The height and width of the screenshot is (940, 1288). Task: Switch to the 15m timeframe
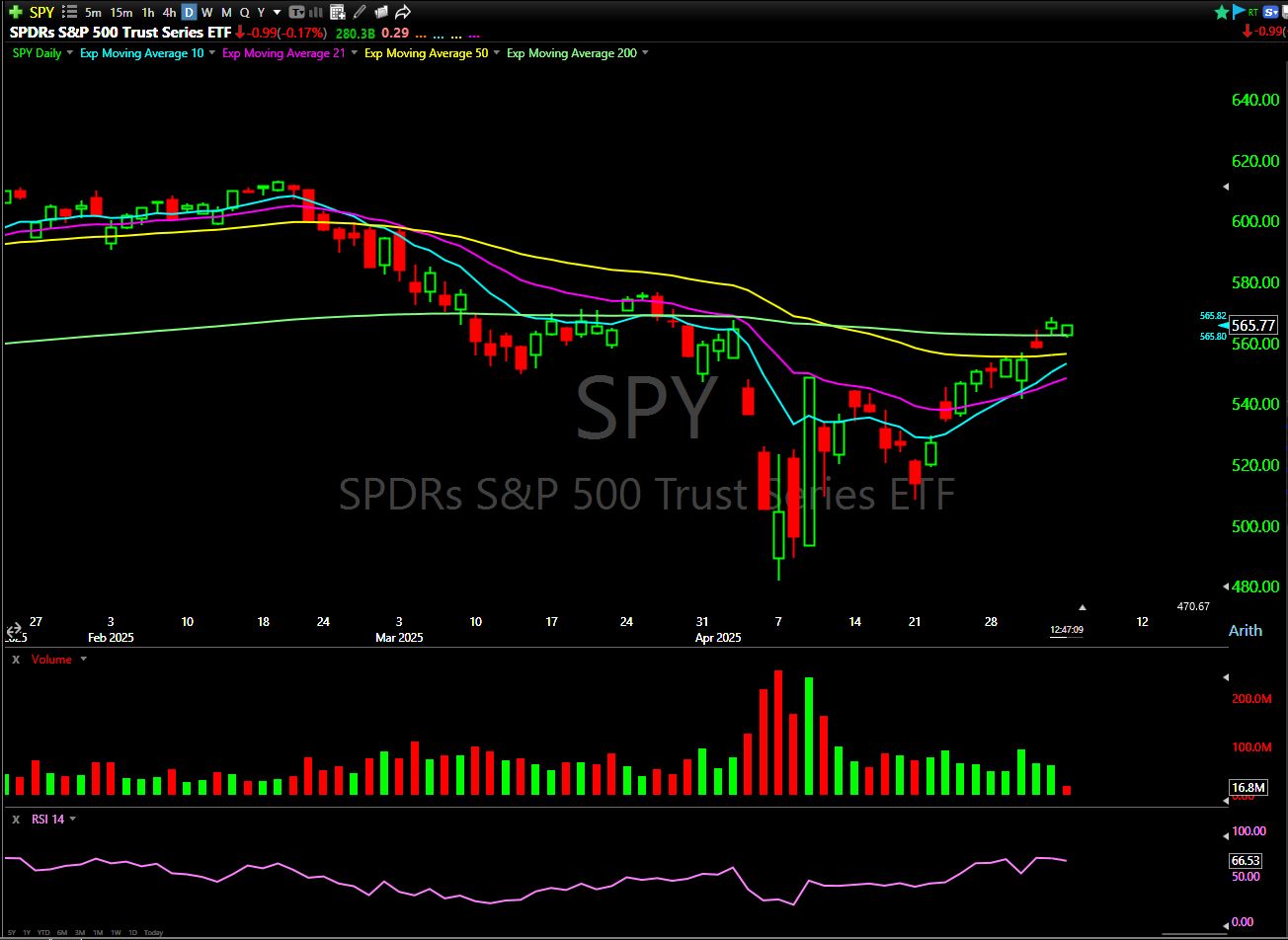click(121, 12)
